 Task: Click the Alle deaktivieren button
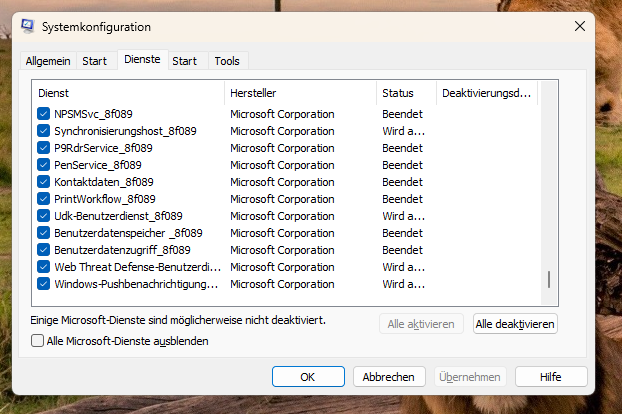click(515, 324)
